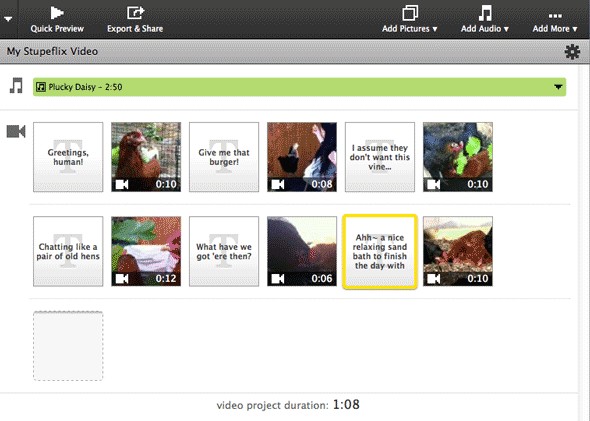Image resolution: width=590 pixels, height=421 pixels.
Task: Select the first hen video clip (0:10)
Action: coord(146,157)
